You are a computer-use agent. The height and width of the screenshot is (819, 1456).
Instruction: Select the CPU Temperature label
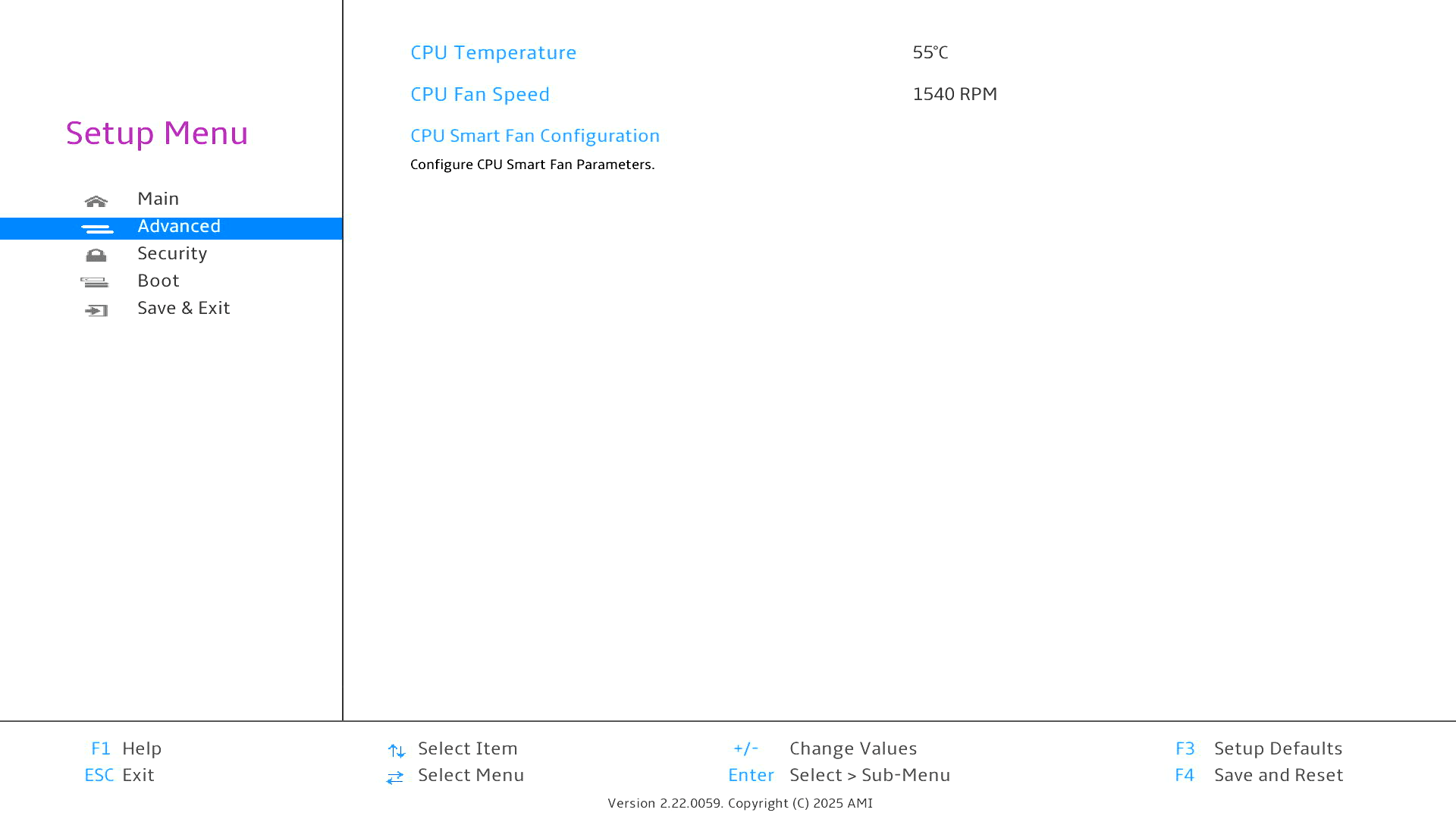pyautogui.click(x=493, y=52)
